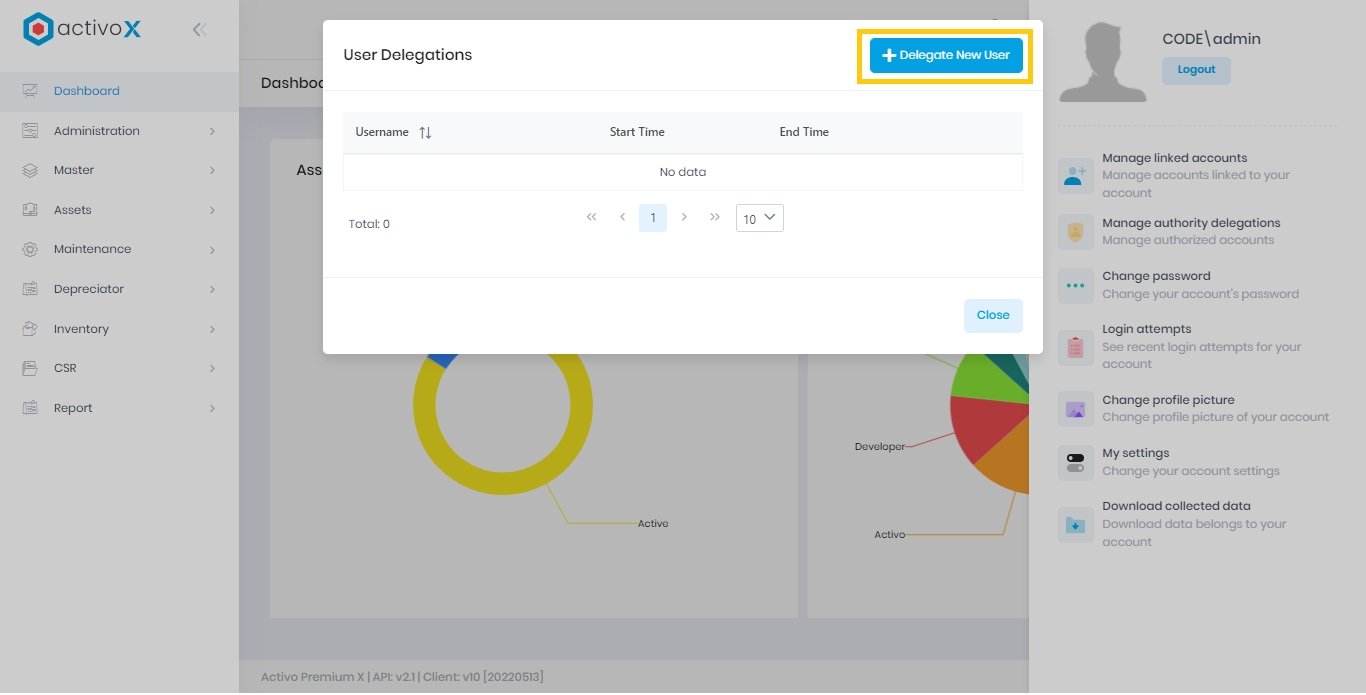Open the Maintenance section icon
This screenshot has width=1366, height=695.
(x=28, y=249)
